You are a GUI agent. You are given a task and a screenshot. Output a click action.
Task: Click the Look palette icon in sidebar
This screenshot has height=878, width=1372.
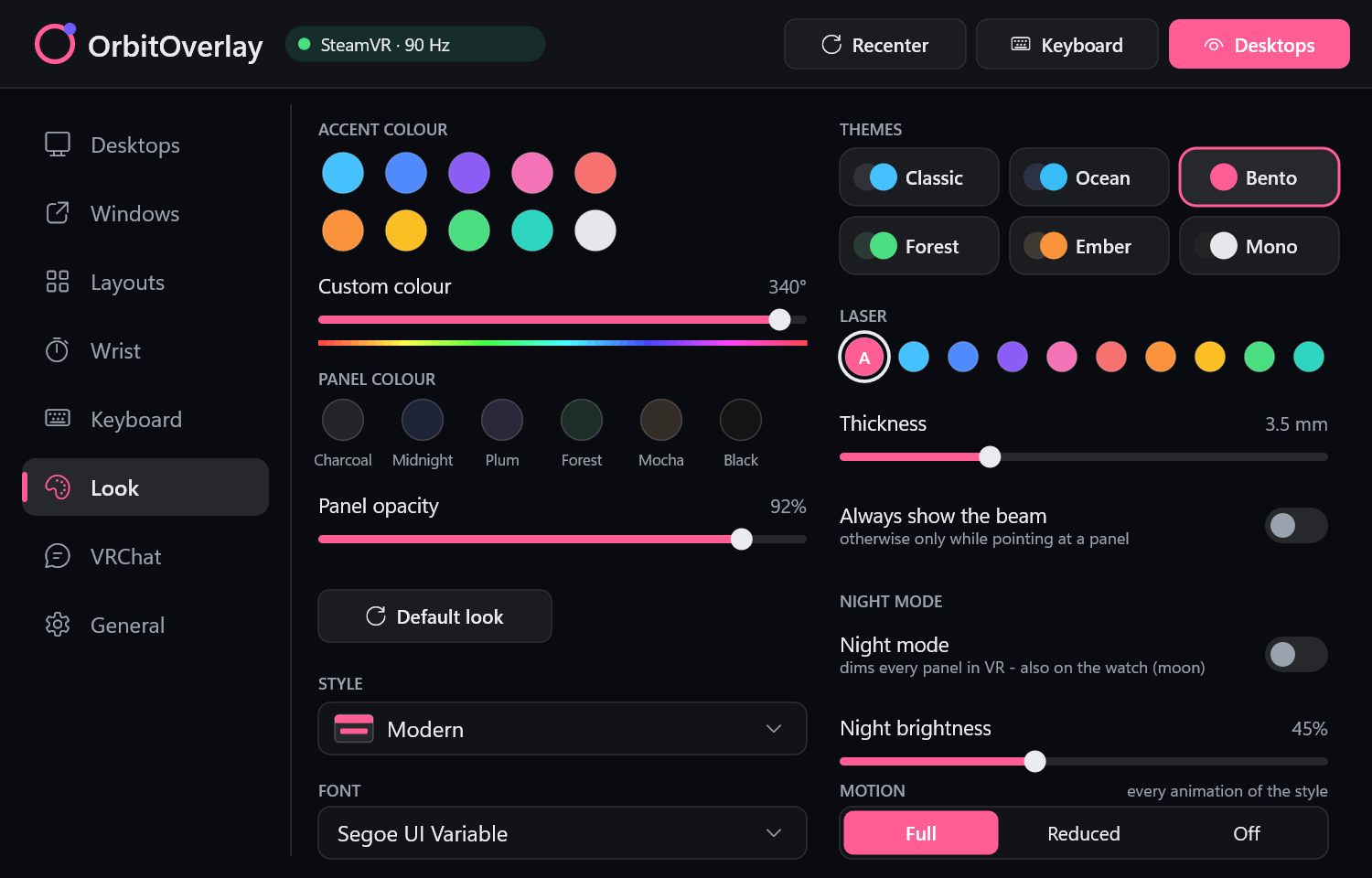pyautogui.click(x=58, y=487)
